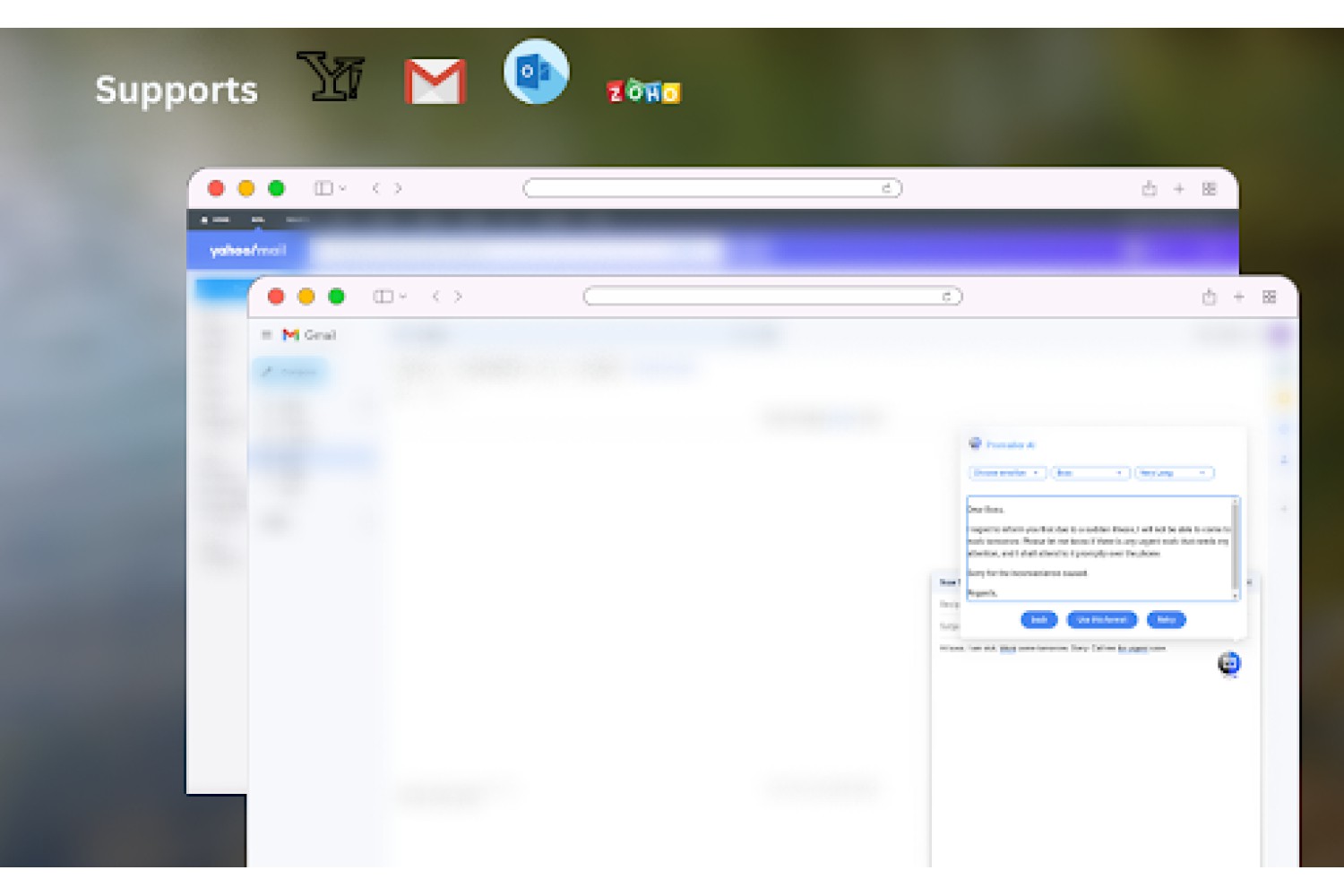Open the middle dropdown in the AI popup

pyautogui.click(x=1090, y=473)
